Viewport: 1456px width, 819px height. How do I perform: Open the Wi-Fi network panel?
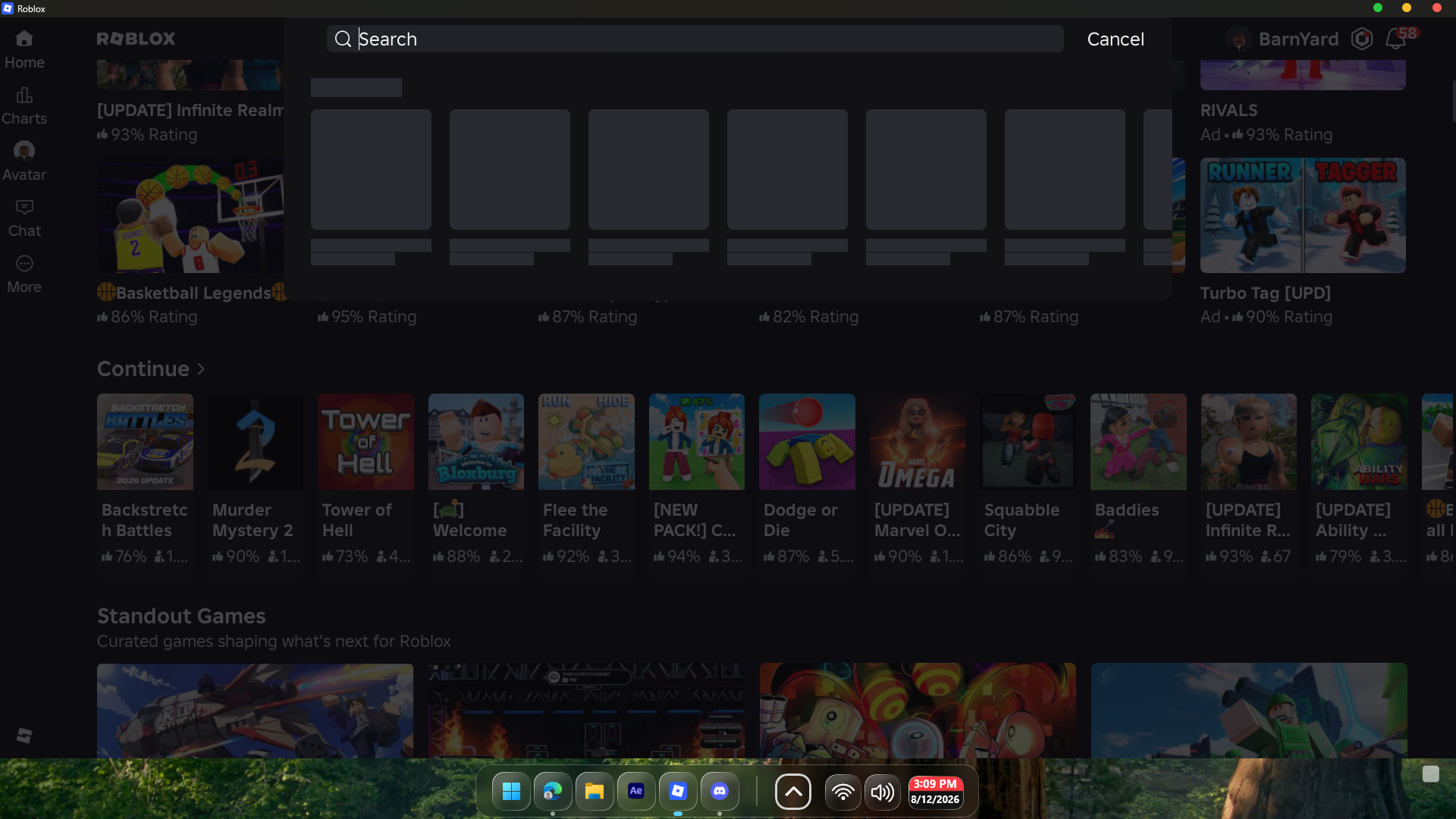(843, 792)
